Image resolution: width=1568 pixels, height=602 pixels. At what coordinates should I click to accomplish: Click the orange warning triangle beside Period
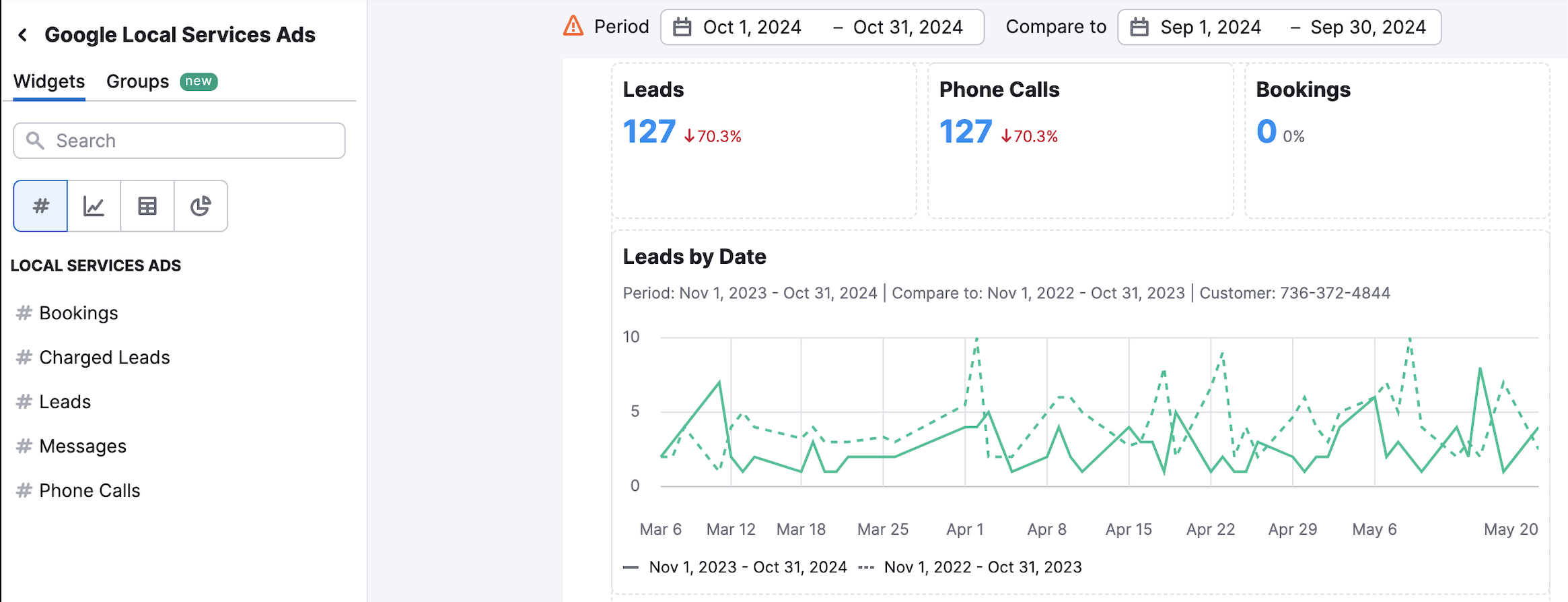point(571,25)
